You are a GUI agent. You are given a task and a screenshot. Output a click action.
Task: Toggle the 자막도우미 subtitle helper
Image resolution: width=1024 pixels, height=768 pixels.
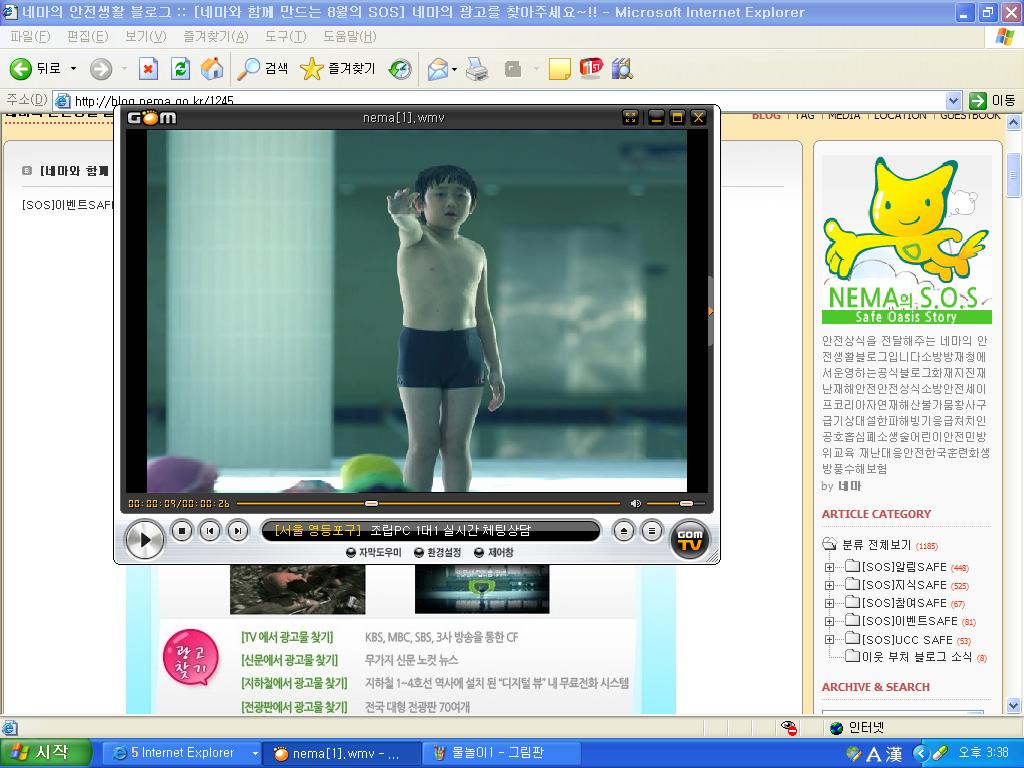(x=374, y=552)
